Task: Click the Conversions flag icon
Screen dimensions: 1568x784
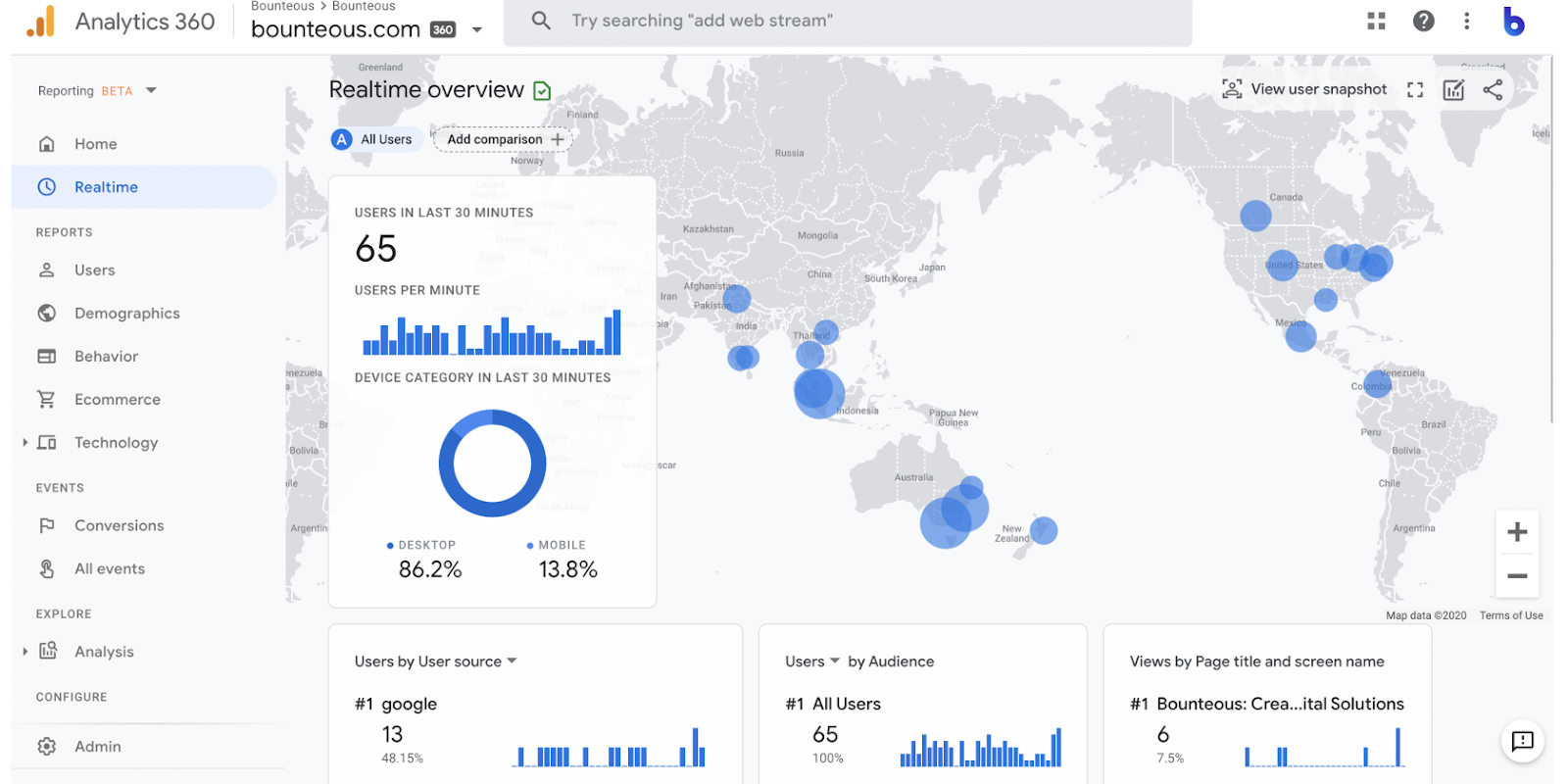Action: pos(46,526)
